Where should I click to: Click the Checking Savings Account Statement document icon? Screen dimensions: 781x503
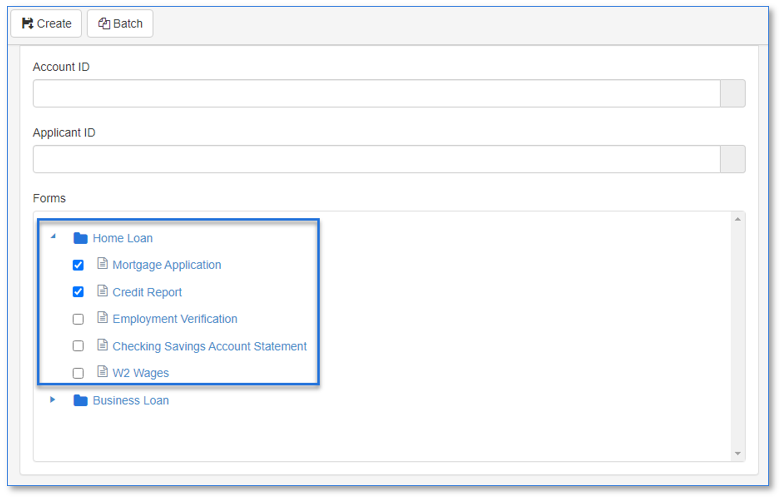click(102, 345)
